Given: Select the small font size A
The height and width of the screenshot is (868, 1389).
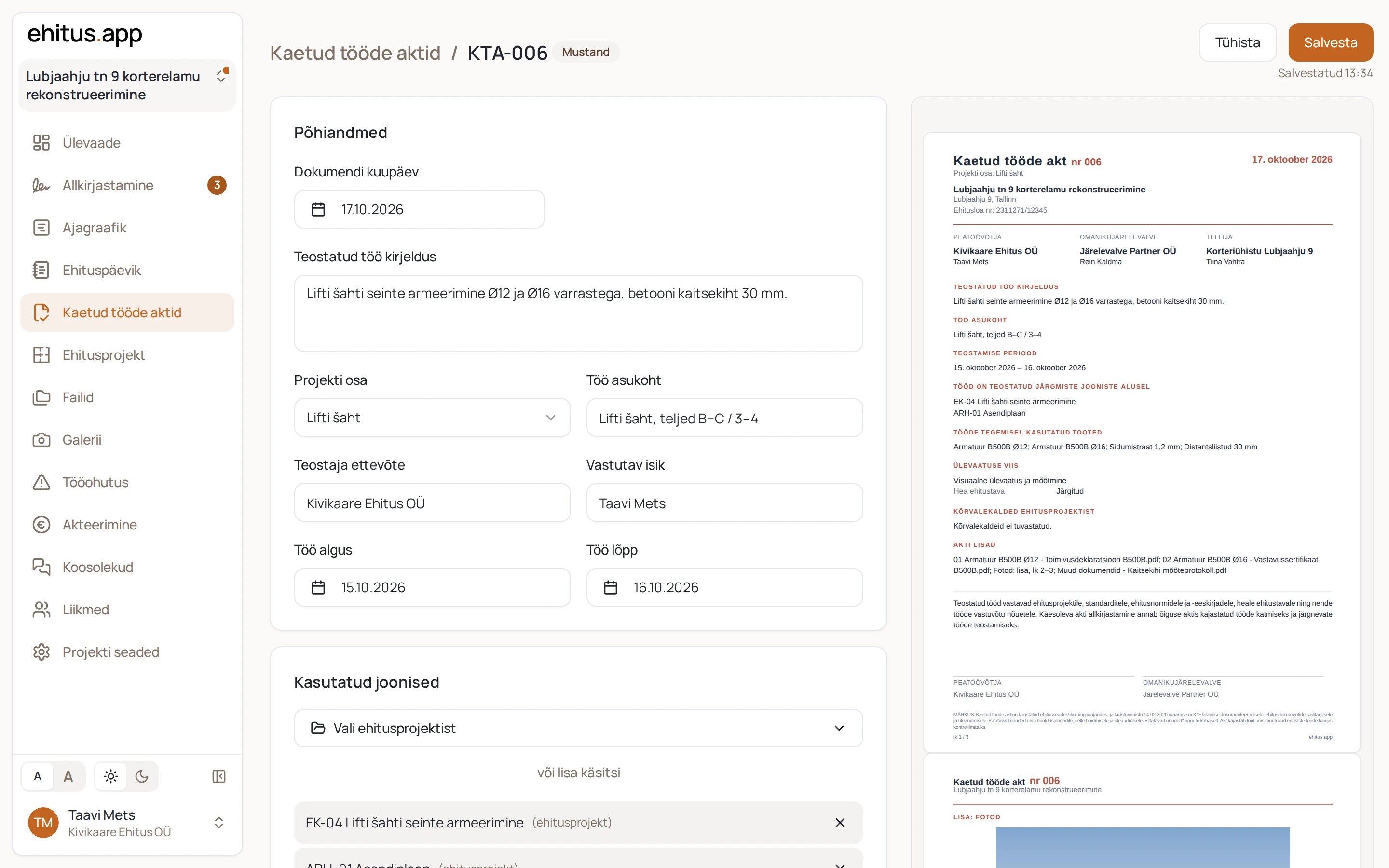Looking at the screenshot, I should click(38, 776).
